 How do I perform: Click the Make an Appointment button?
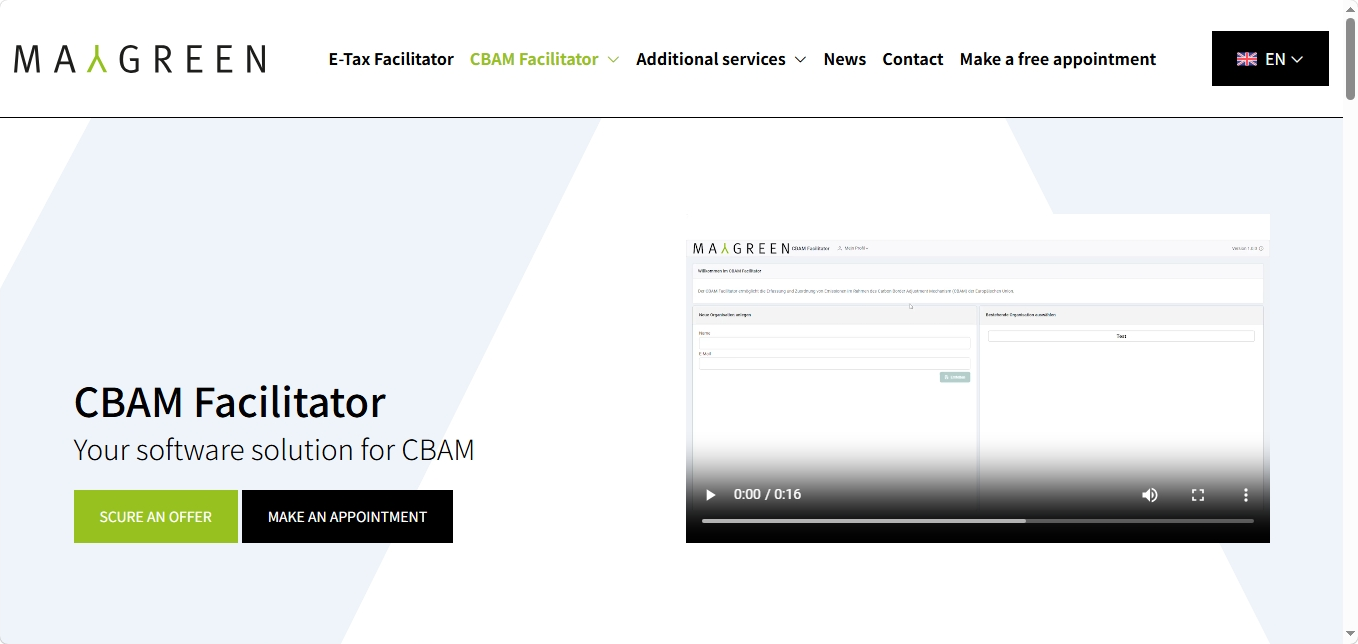coord(347,517)
